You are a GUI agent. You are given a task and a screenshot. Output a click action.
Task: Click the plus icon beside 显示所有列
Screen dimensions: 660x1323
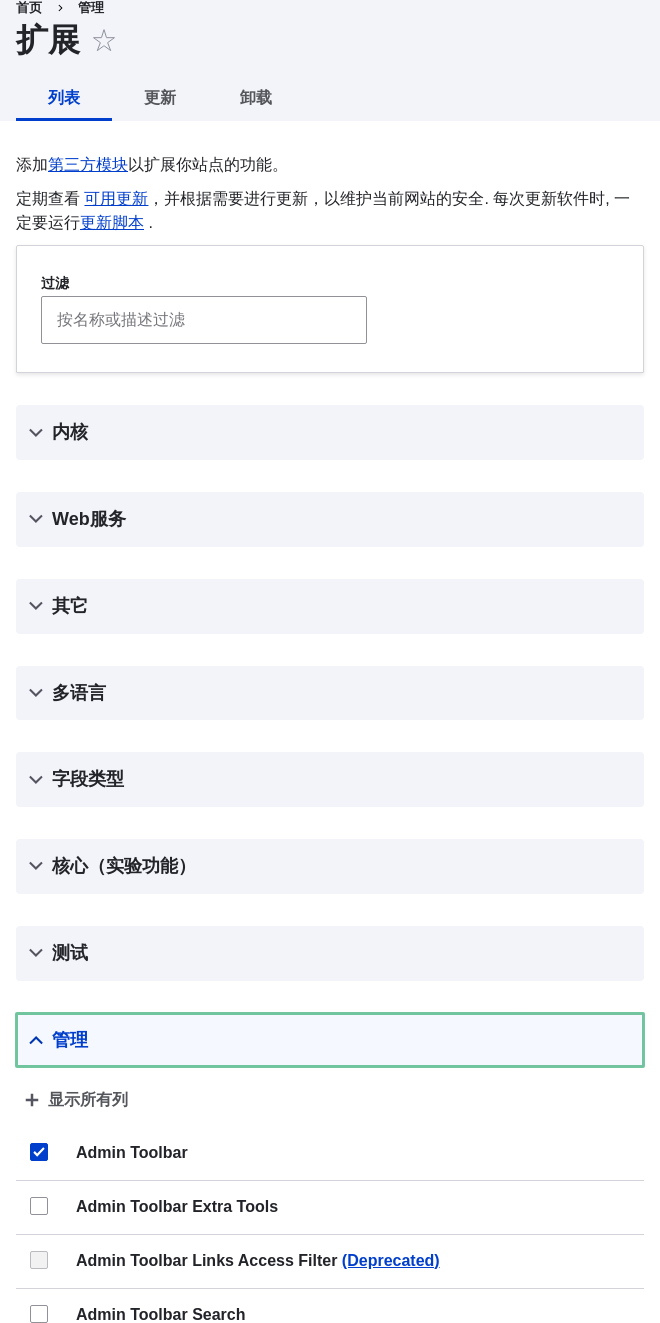(32, 1100)
